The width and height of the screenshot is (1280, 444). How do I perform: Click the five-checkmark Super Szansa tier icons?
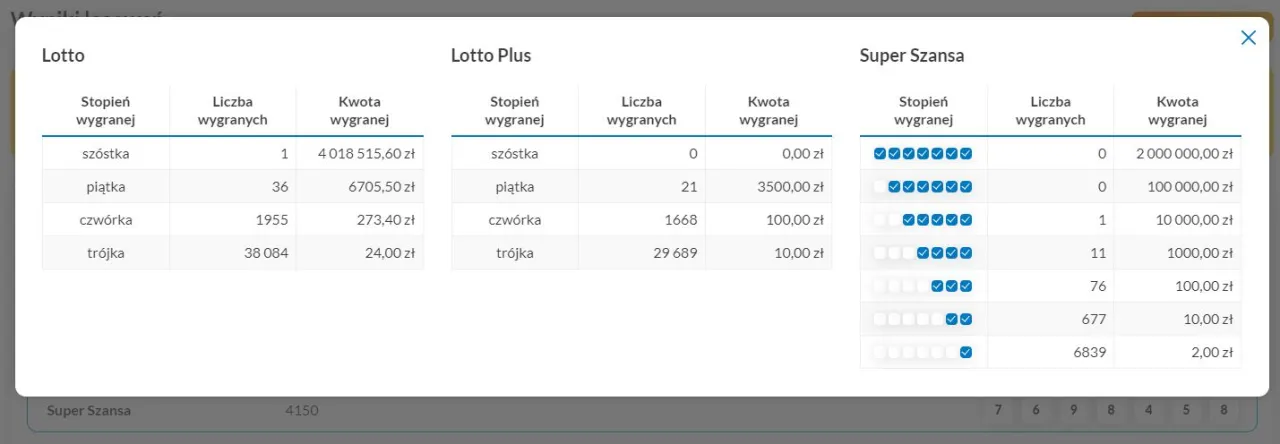point(937,220)
